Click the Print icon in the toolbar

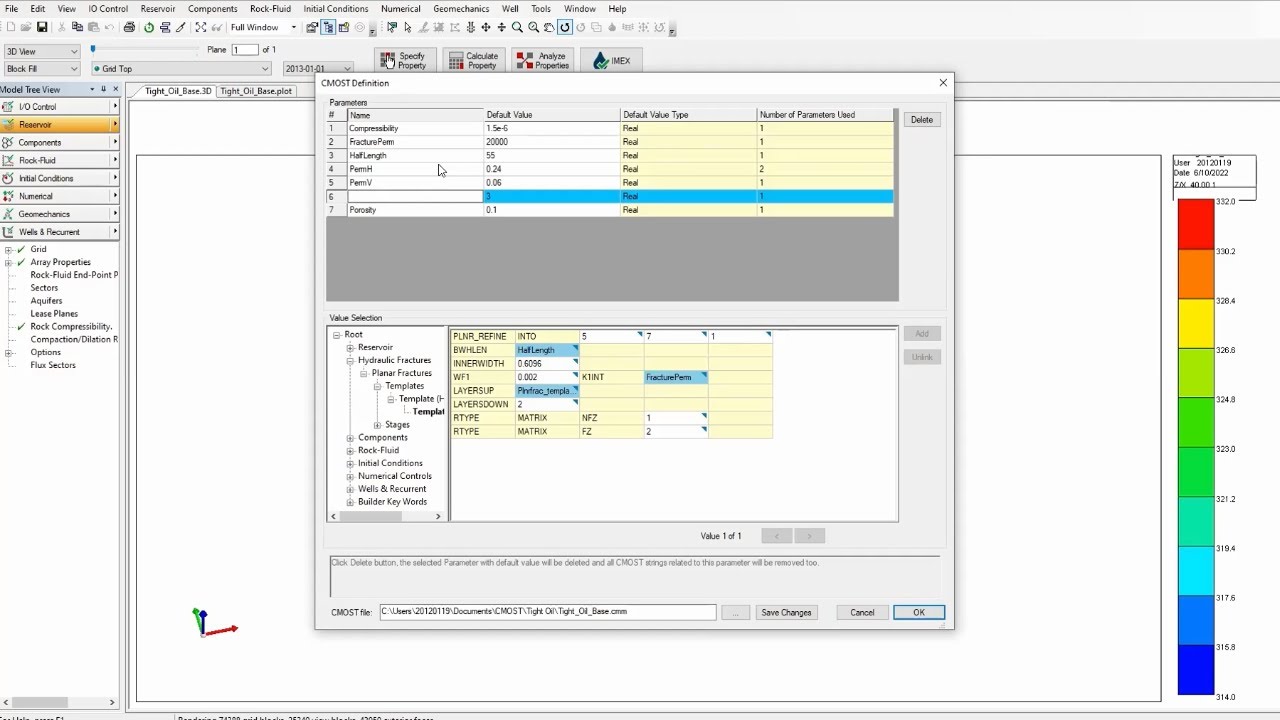[x=129, y=27]
